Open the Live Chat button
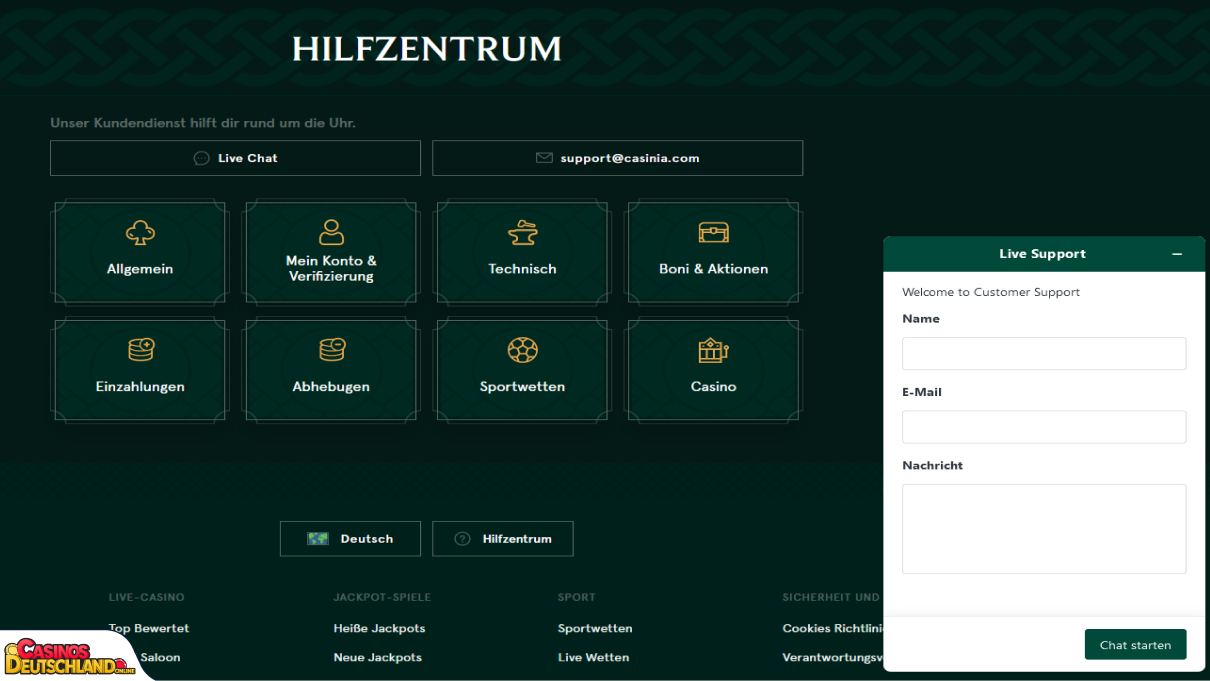 tap(235, 158)
